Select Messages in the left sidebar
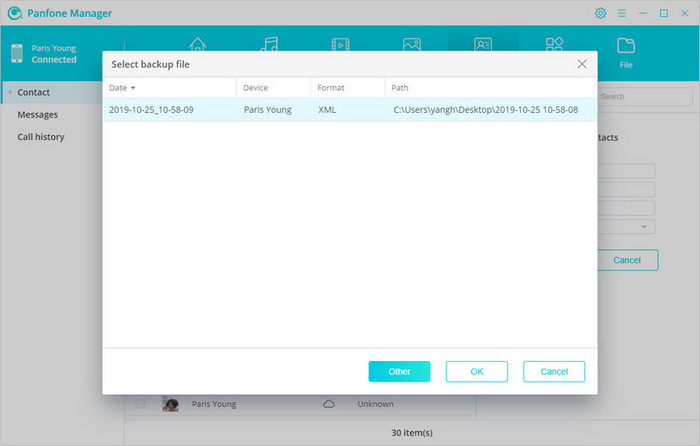This screenshot has width=700, height=446. pos(38,115)
